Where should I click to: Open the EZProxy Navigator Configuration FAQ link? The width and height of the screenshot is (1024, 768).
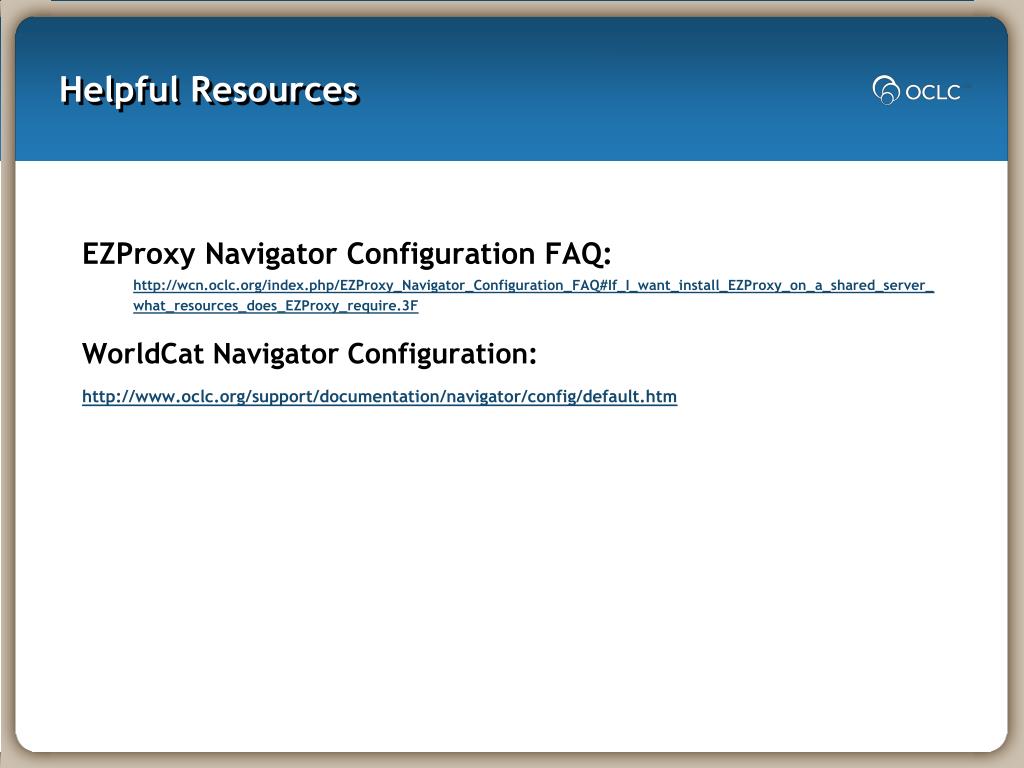click(534, 295)
